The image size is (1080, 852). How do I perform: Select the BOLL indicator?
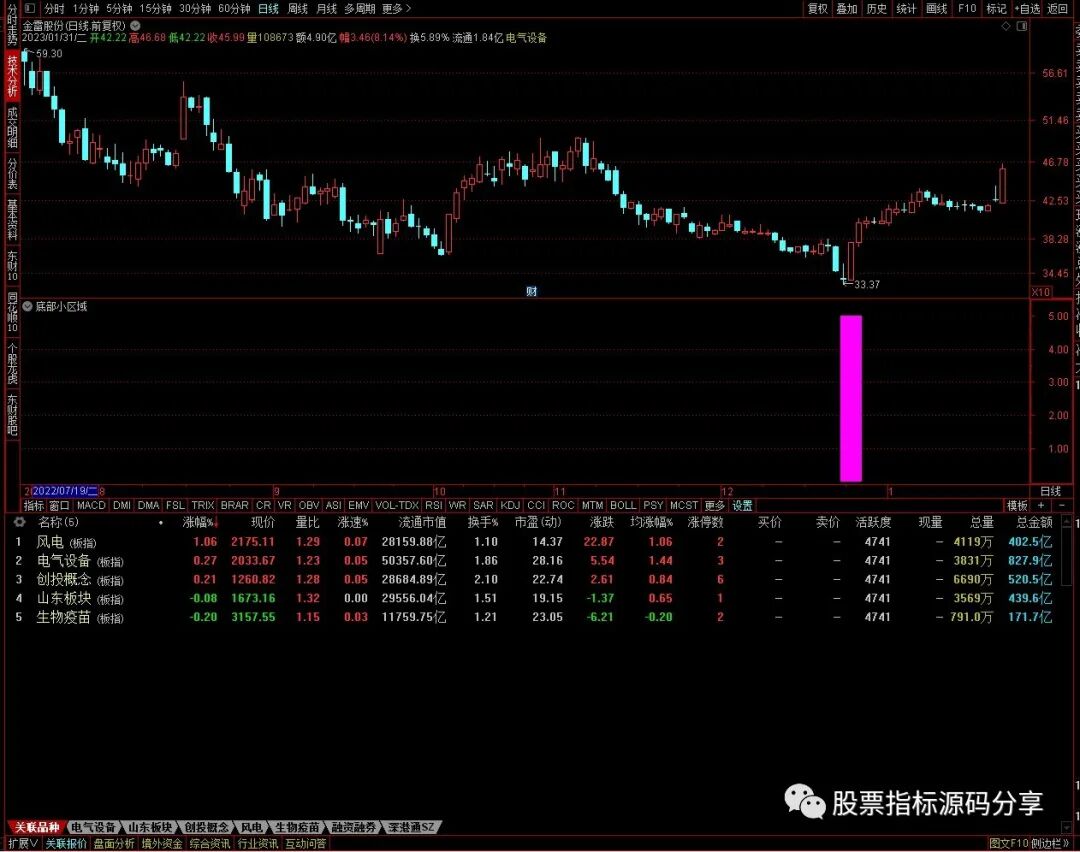click(623, 506)
